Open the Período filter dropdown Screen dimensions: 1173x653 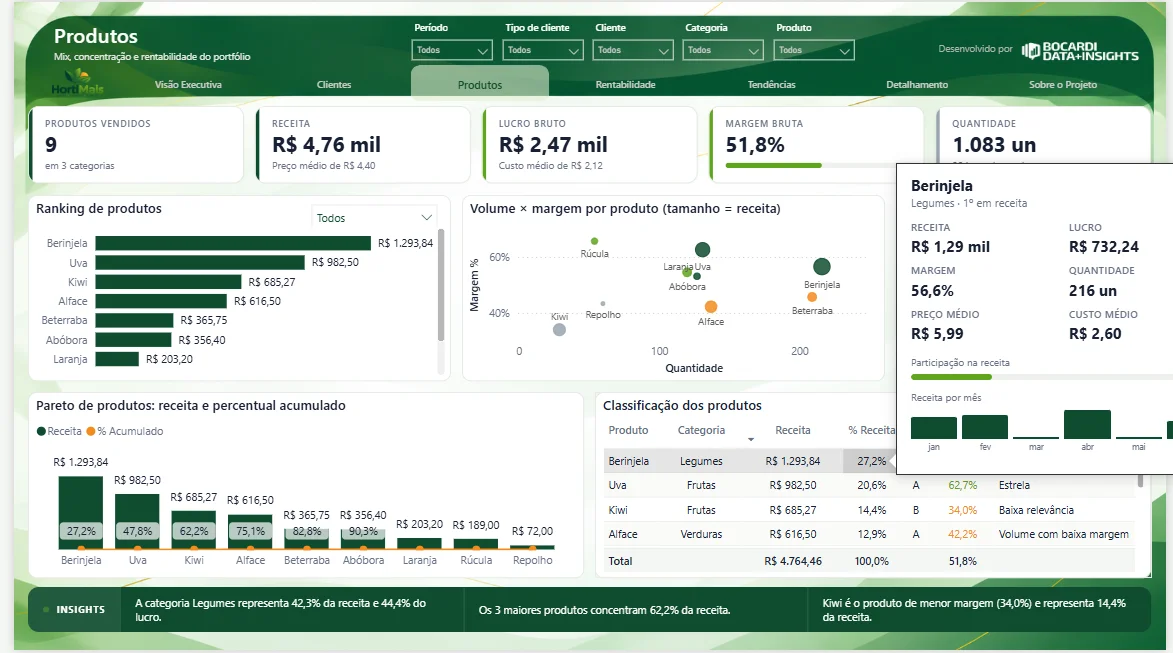452,50
